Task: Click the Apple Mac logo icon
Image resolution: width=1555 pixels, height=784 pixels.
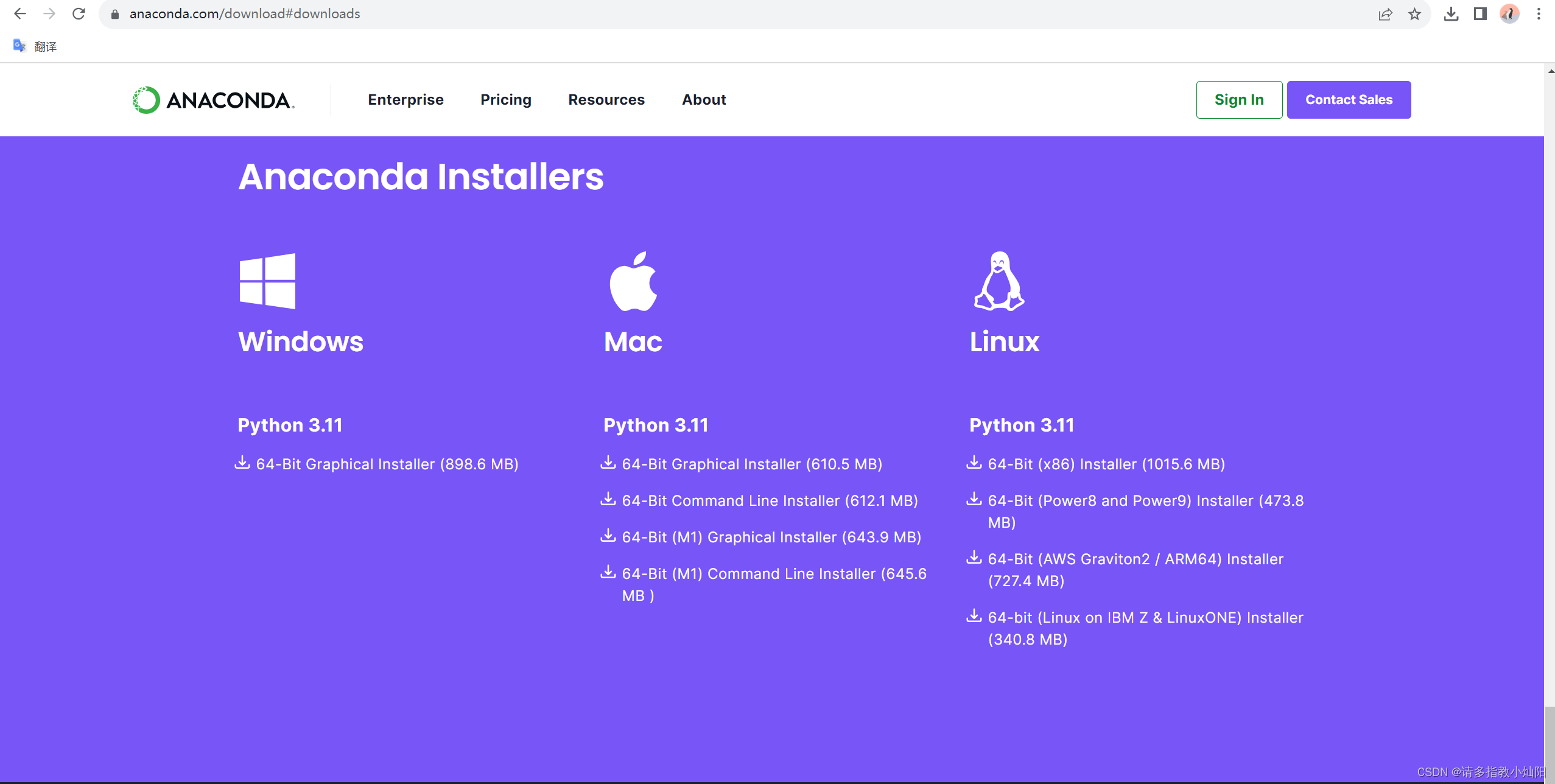Action: click(x=633, y=281)
